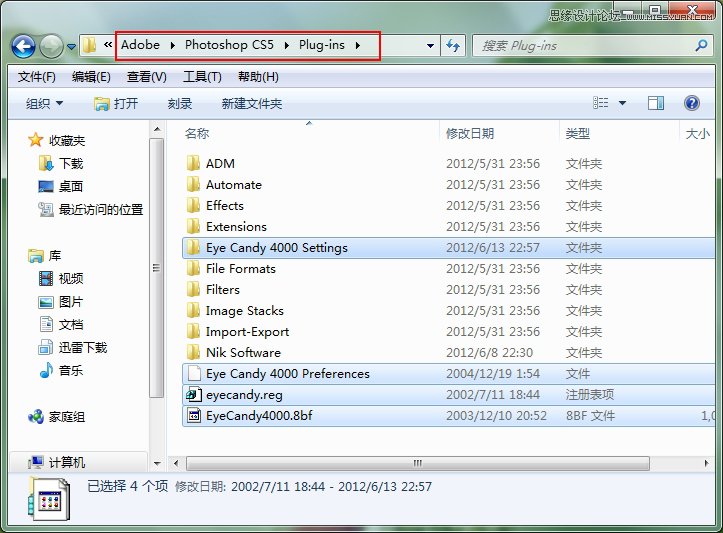The width and height of the screenshot is (723, 533).
Task: Expand the arrow after Photoshop CS5
Action: pyautogui.click(x=287, y=45)
